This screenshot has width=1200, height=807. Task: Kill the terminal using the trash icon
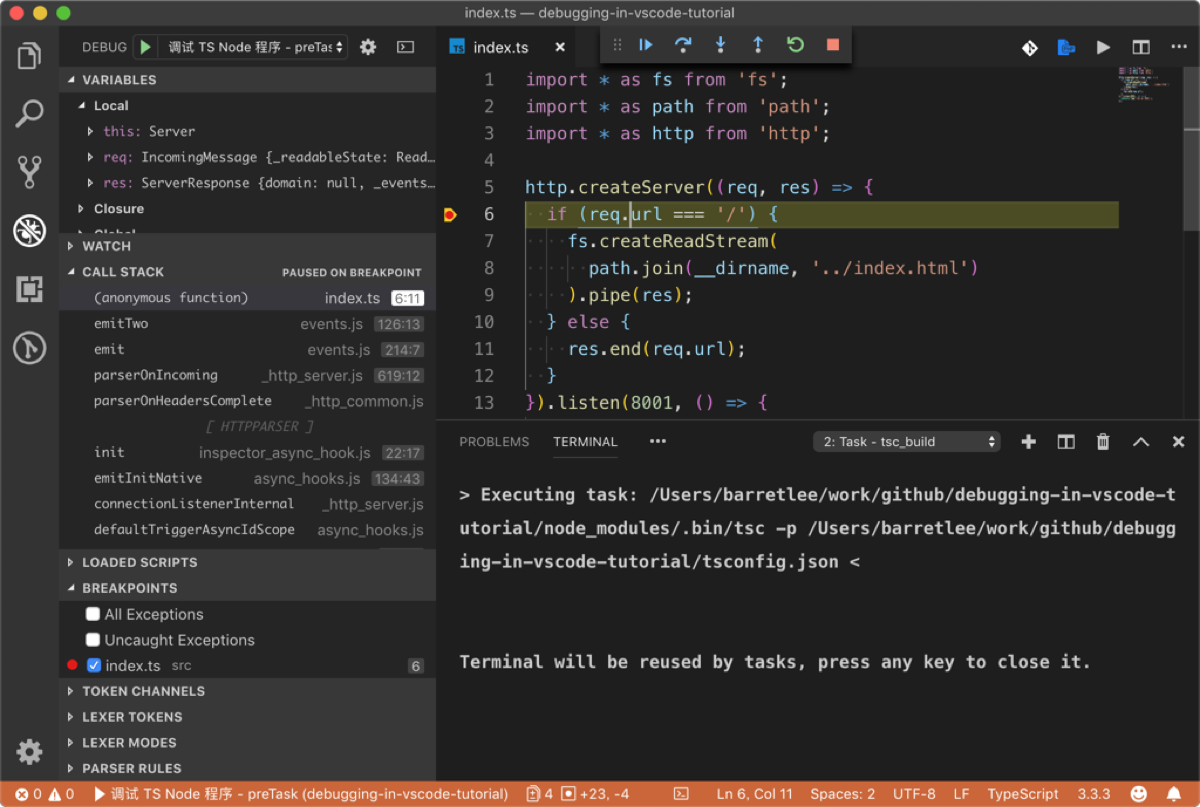click(1102, 441)
